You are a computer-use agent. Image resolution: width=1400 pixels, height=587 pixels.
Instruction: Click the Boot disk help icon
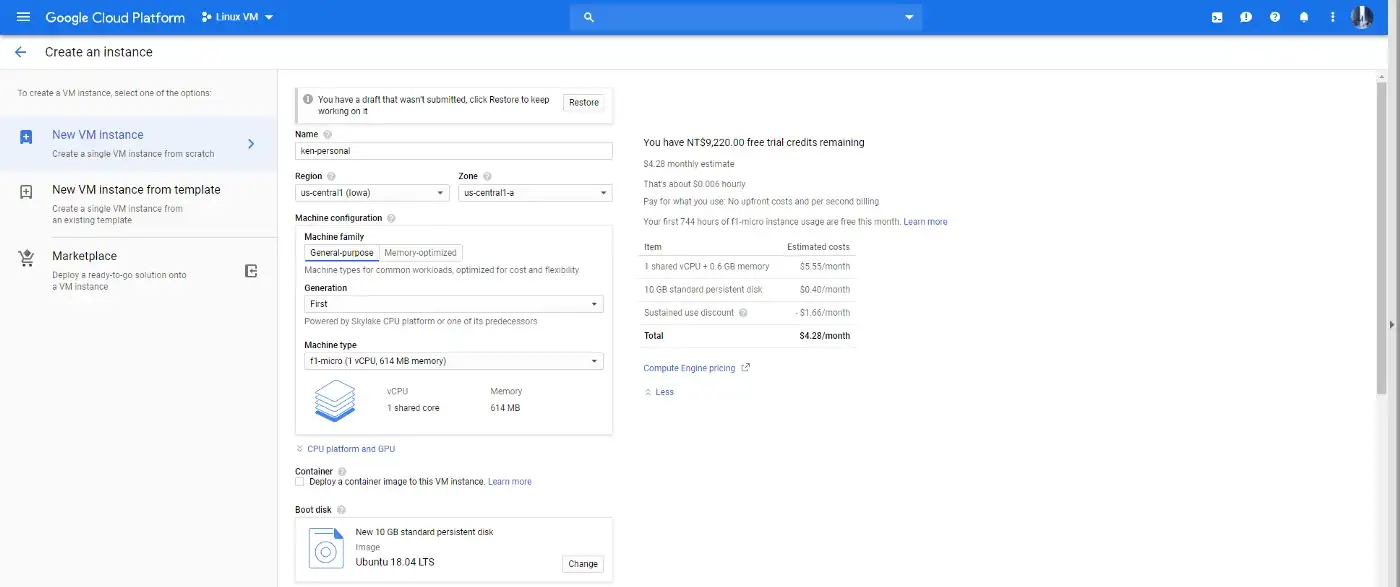pyautogui.click(x=341, y=510)
